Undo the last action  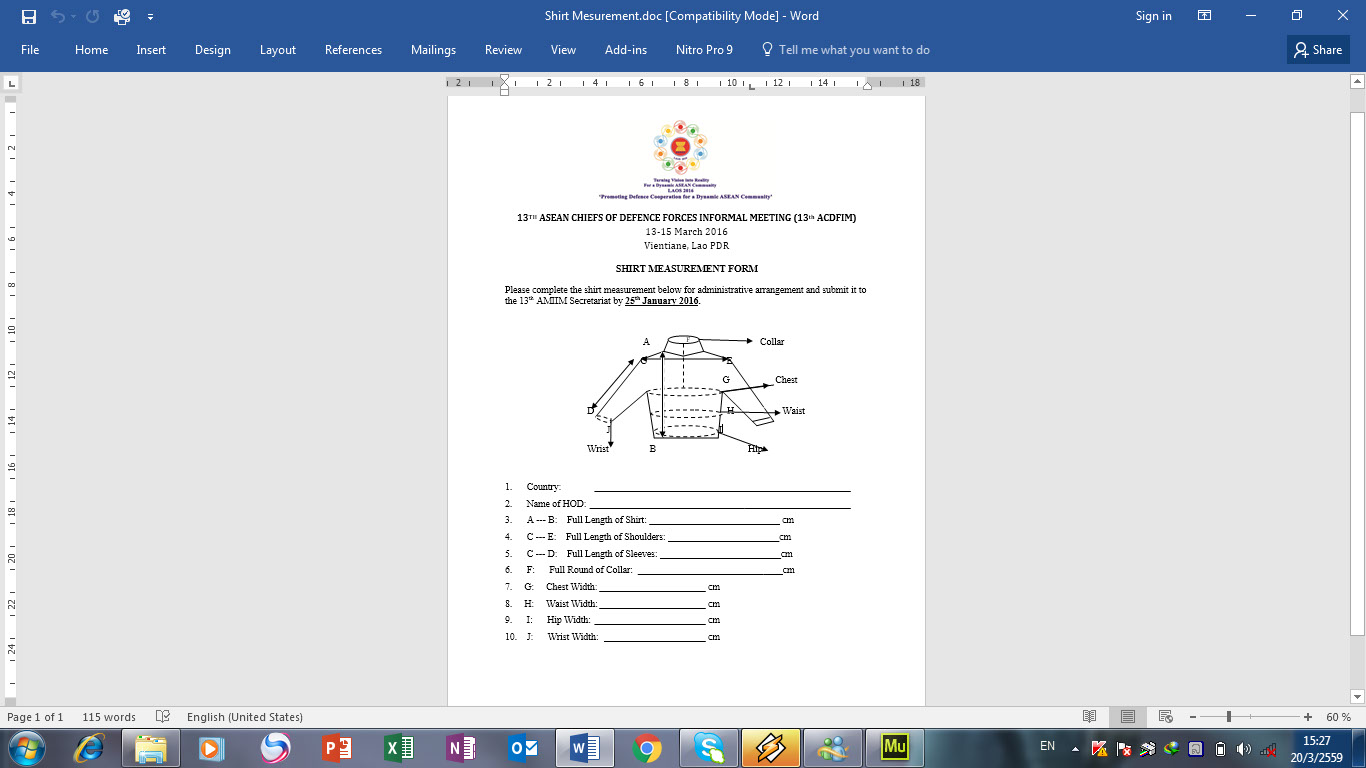coord(57,16)
